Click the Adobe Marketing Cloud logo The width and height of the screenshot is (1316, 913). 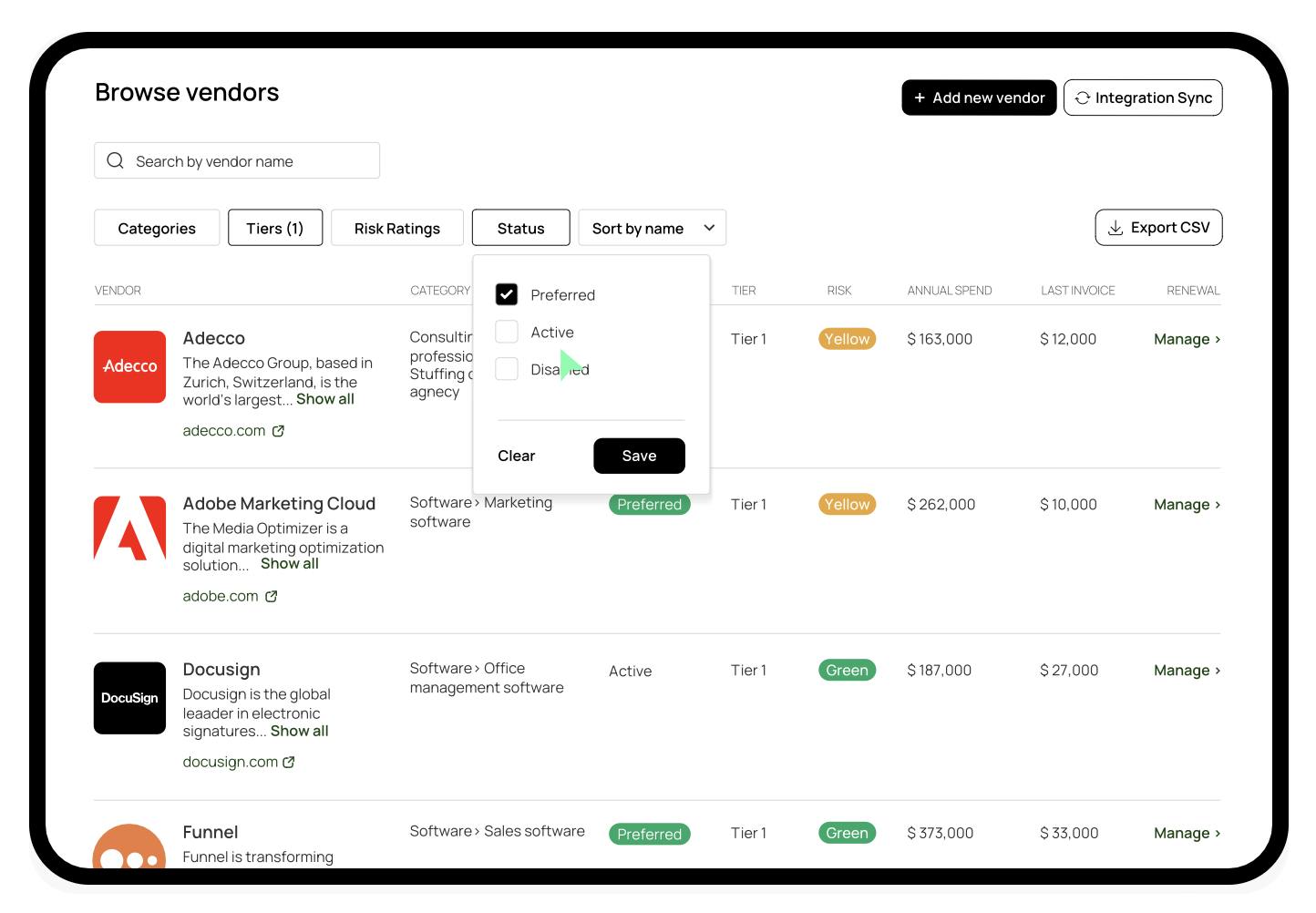click(129, 528)
